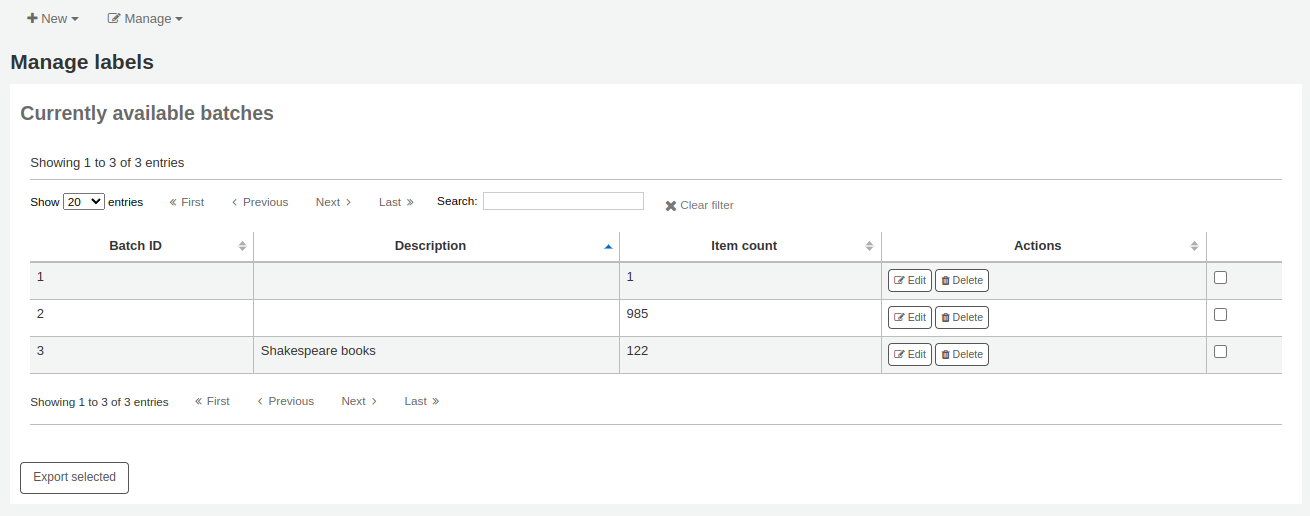The height and width of the screenshot is (516, 1310).
Task: Tick the Shakespeare books batch checkbox
Action: tap(1220, 352)
